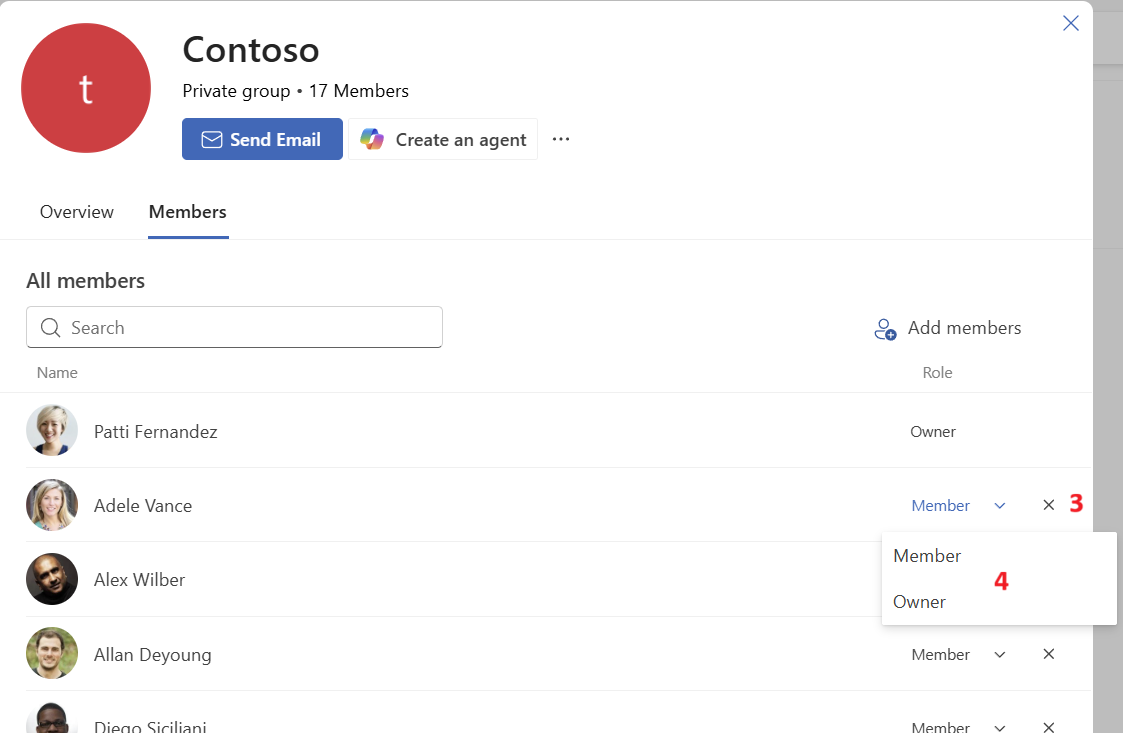Viewport: 1123px width, 733px height.
Task: Click the member Search field
Action: (234, 327)
